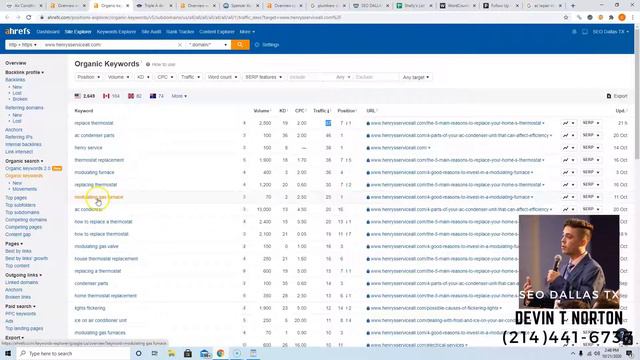The width and height of the screenshot is (640, 360).
Task: Sort by Volume column header
Action: (x=262, y=111)
